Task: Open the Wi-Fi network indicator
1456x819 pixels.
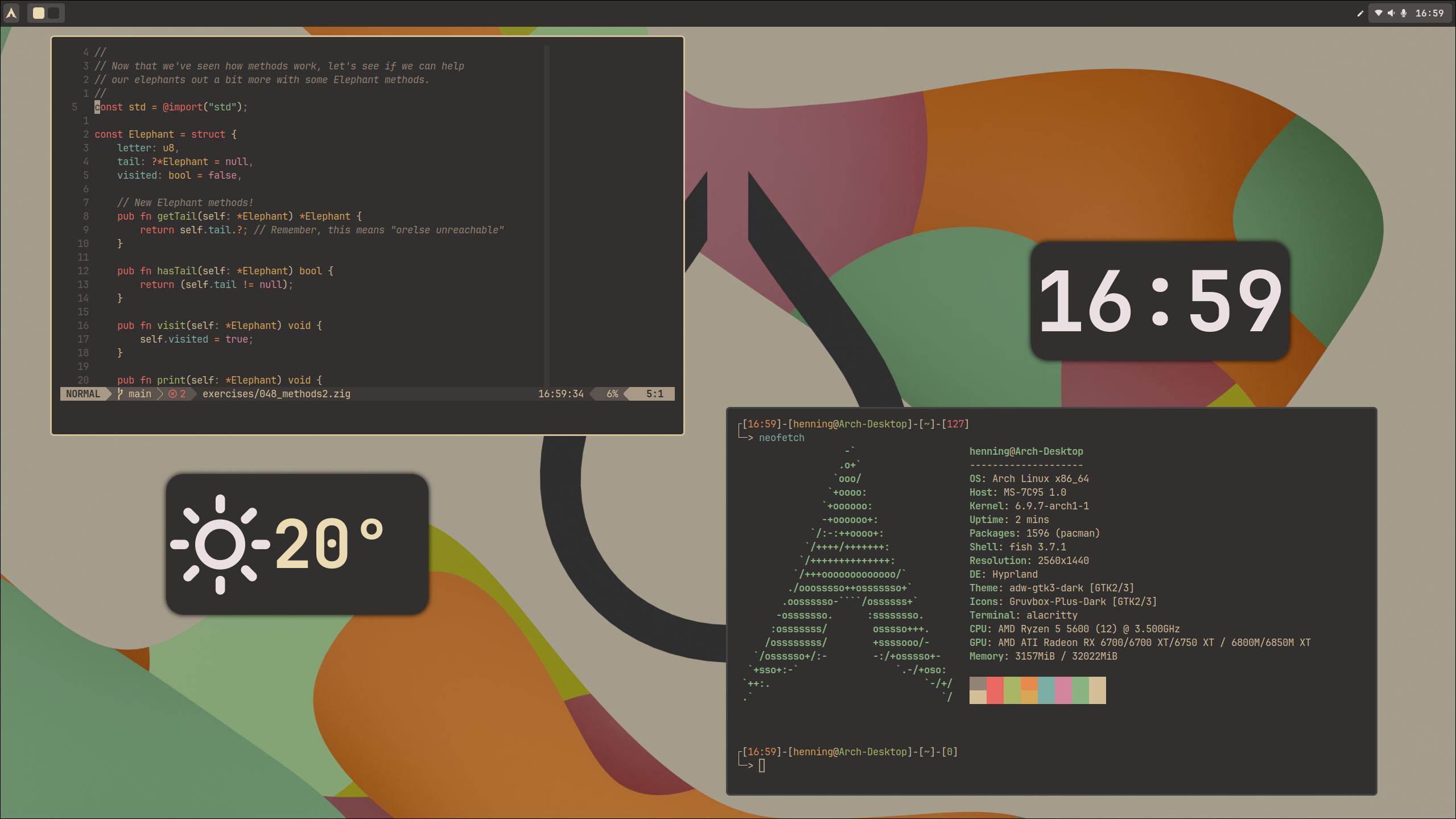Action: coord(1378,13)
